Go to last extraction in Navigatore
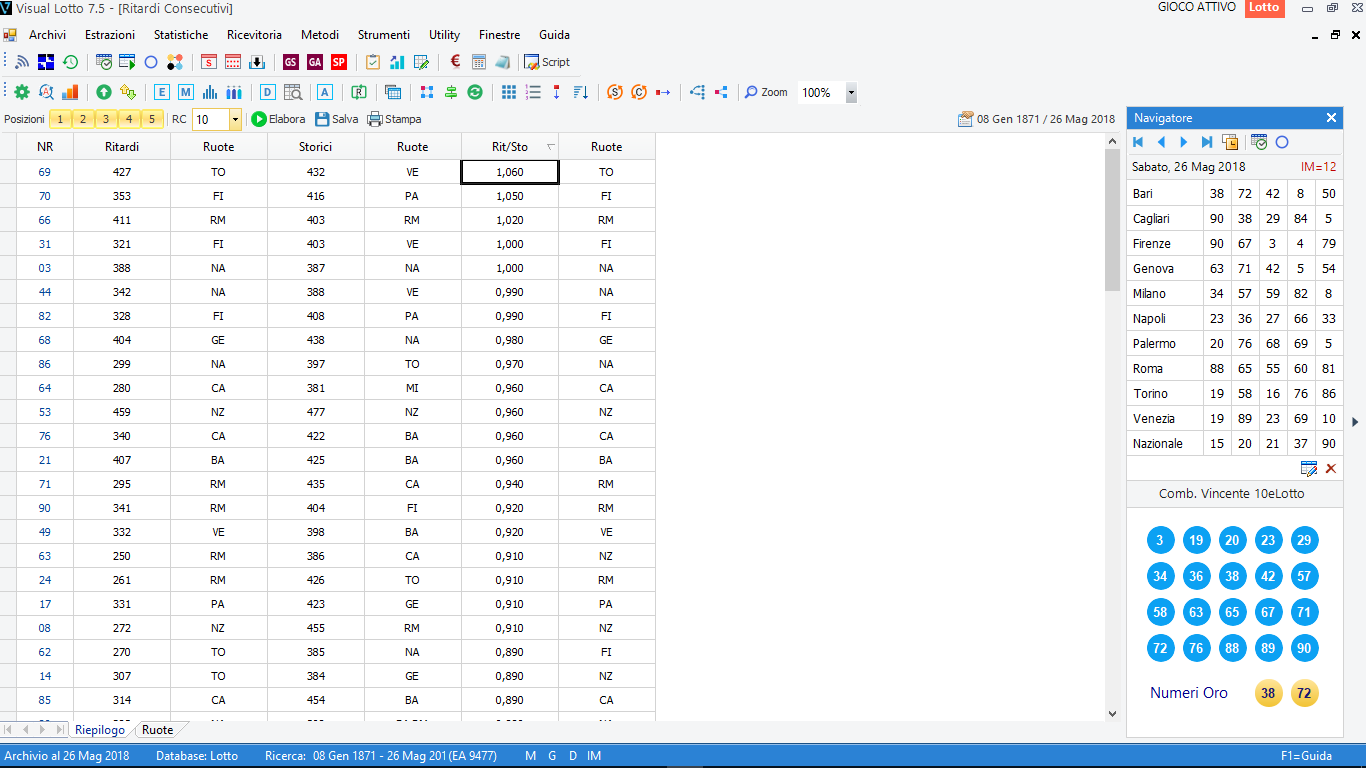This screenshot has width=1366, height=768. click(x=1207, y=142)
